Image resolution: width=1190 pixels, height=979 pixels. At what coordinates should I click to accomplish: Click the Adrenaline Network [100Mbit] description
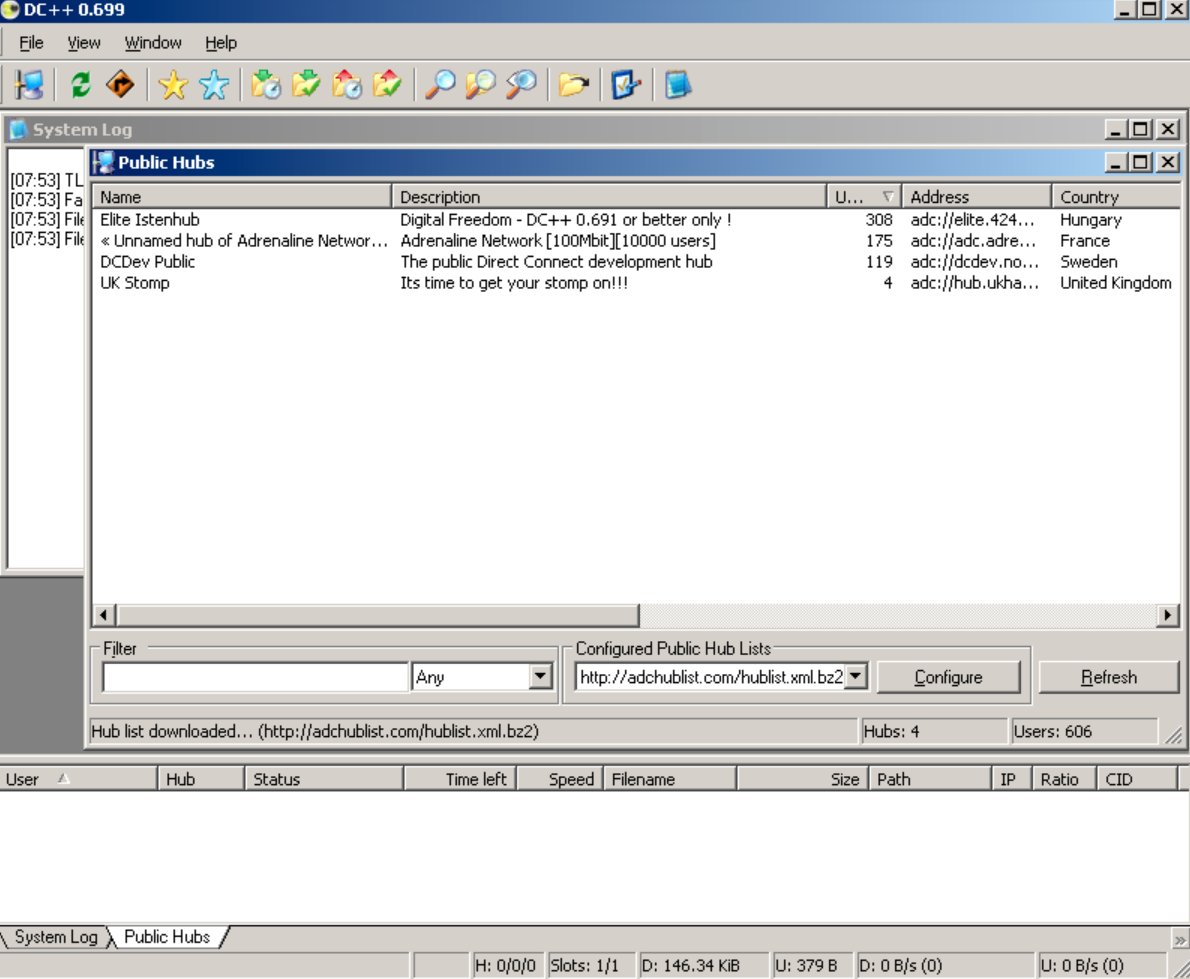(558, 241)
